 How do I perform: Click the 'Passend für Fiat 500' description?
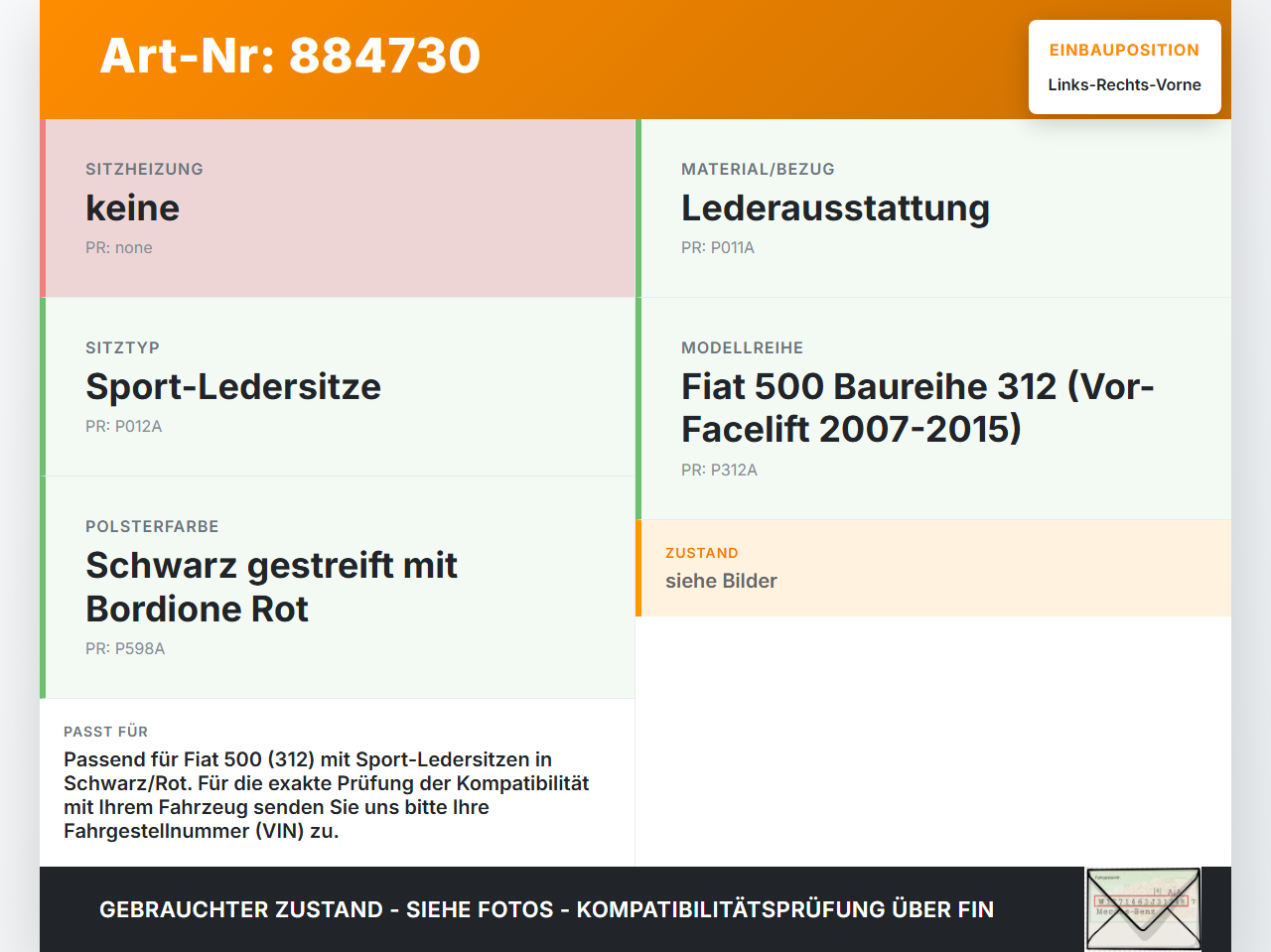coord(327,795)
